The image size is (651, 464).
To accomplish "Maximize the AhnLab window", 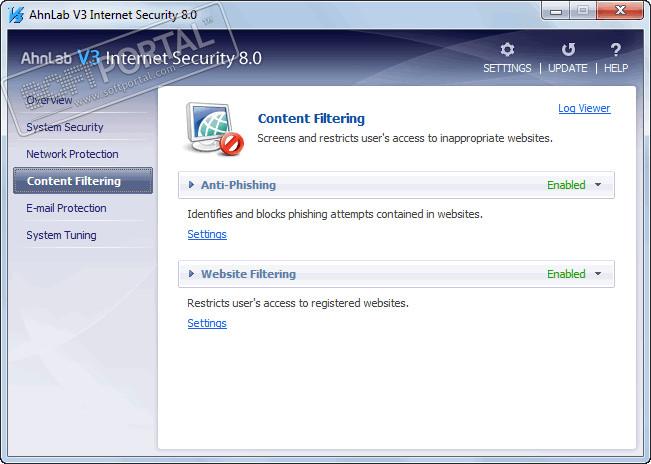I will coord(583,11).
